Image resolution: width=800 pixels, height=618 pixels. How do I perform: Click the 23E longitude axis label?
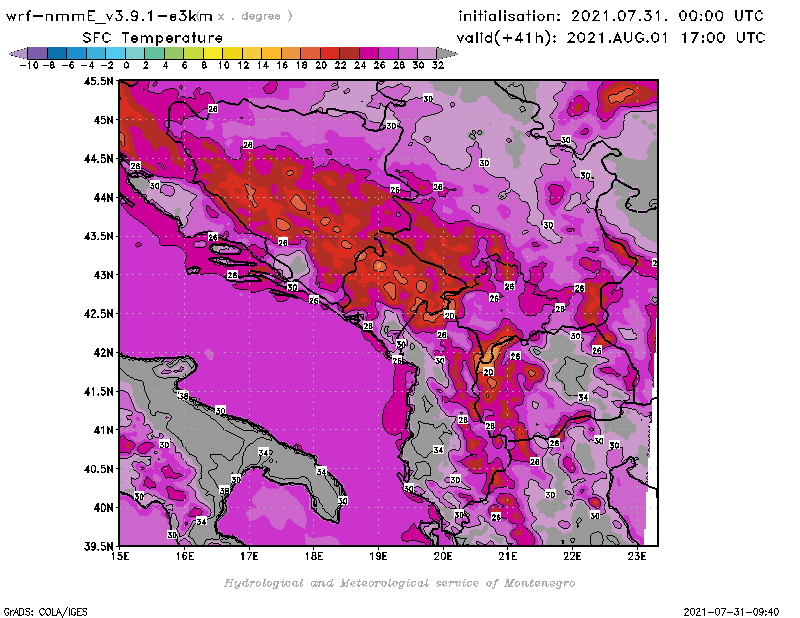[x=637, y=556]
